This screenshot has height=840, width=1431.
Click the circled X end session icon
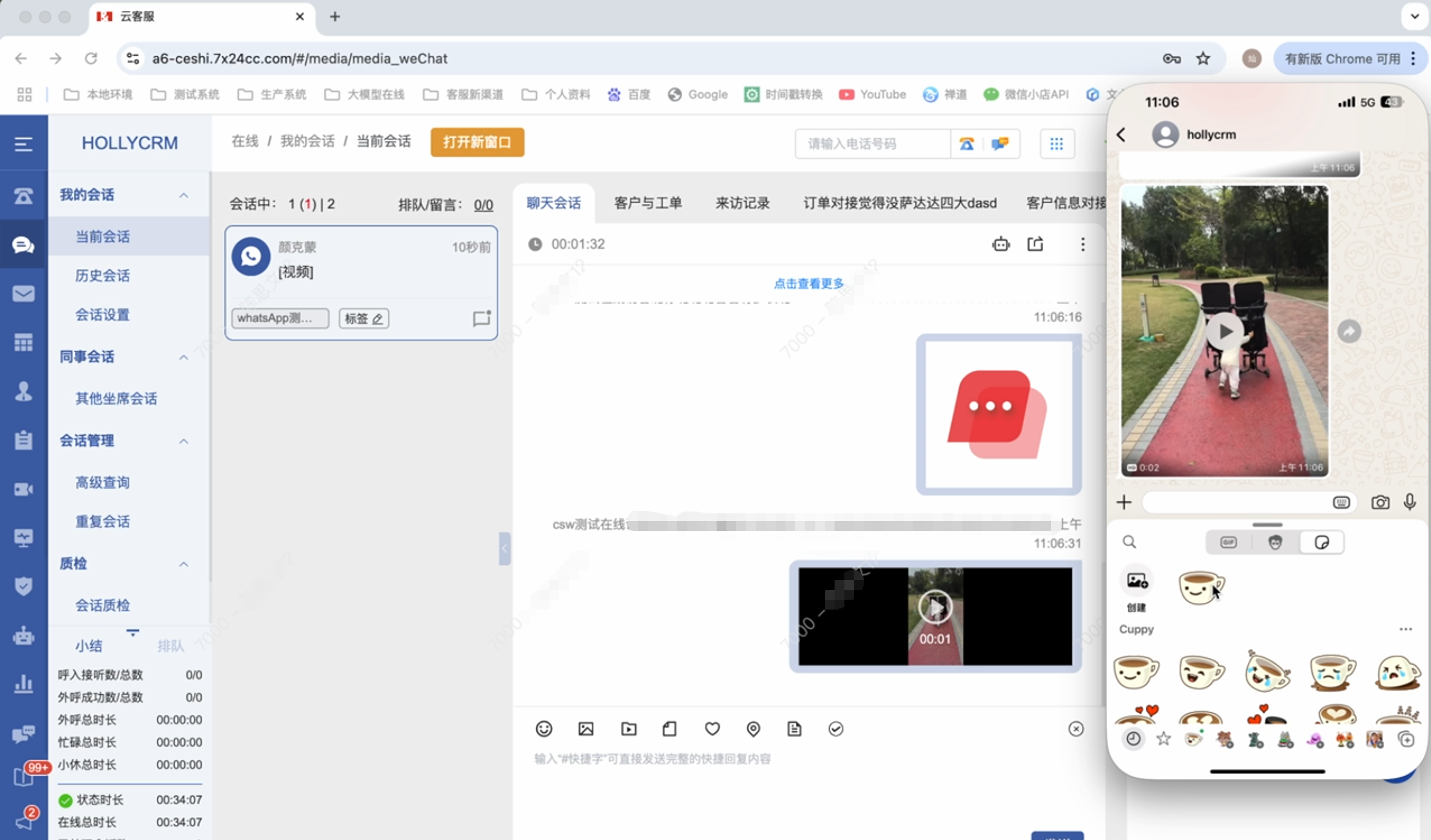[1076, 729]
